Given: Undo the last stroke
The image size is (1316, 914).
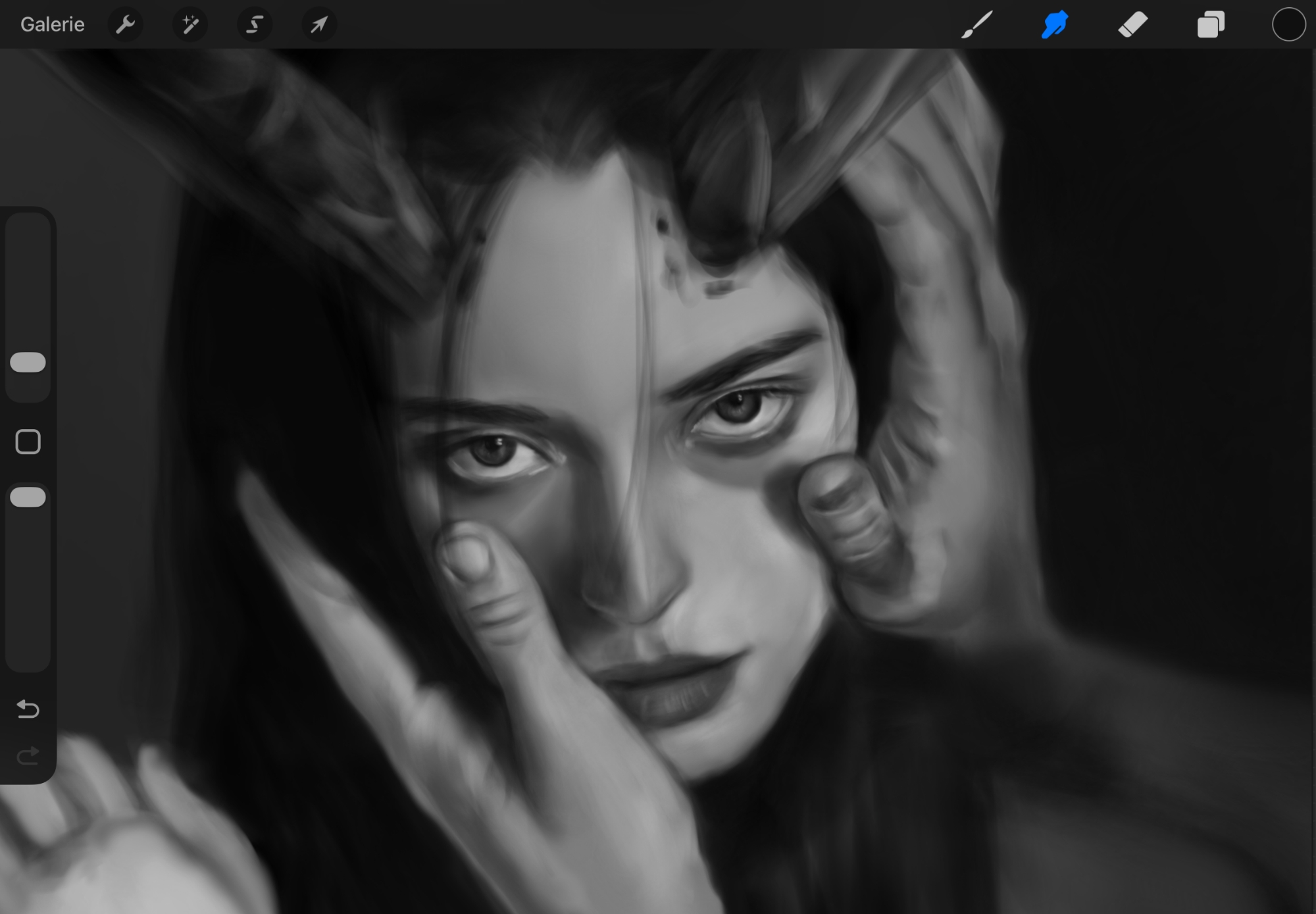Looking at the screenshot, I should (28, 709).
